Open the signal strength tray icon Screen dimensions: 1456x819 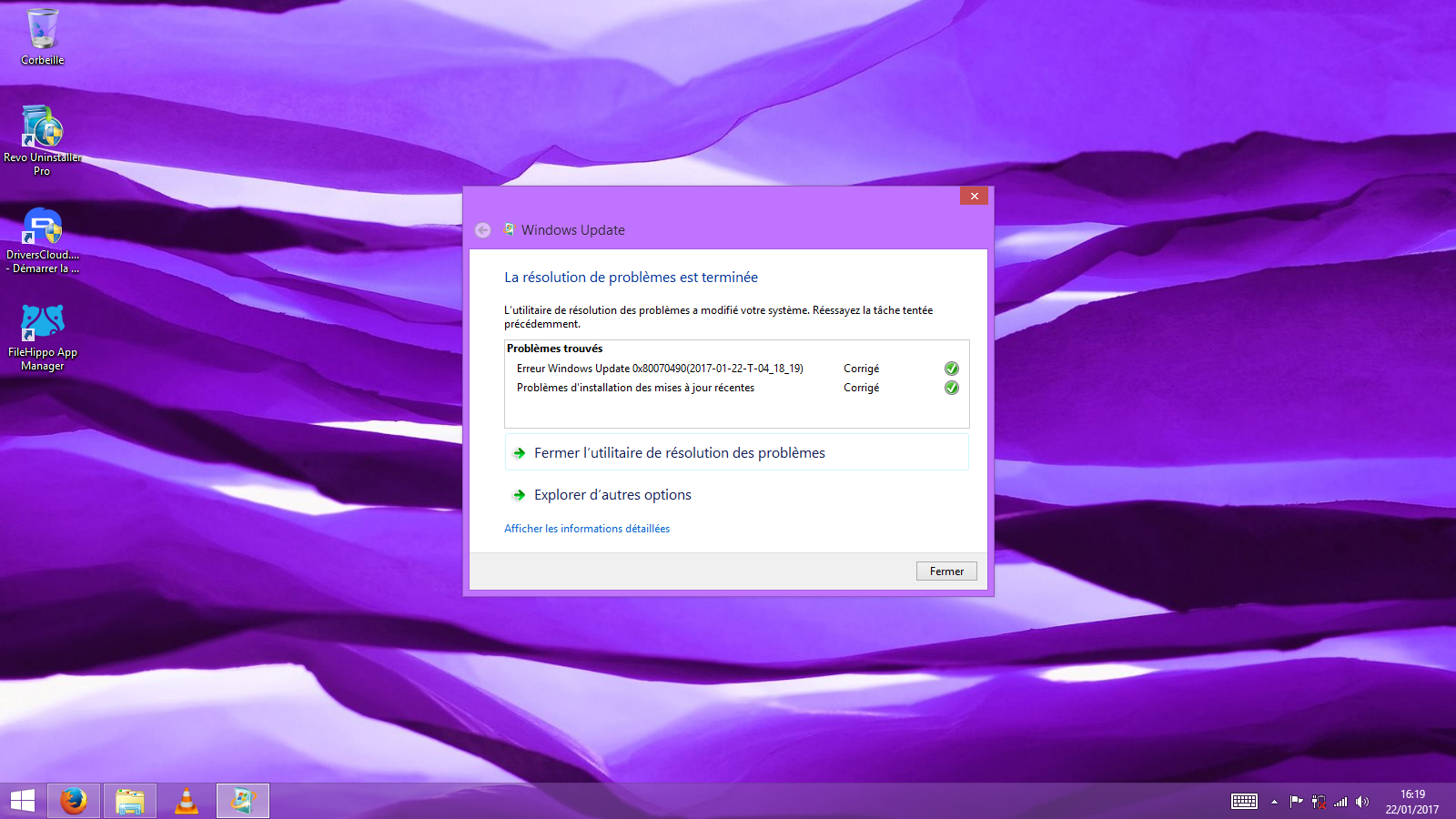tap(1340, 802)
